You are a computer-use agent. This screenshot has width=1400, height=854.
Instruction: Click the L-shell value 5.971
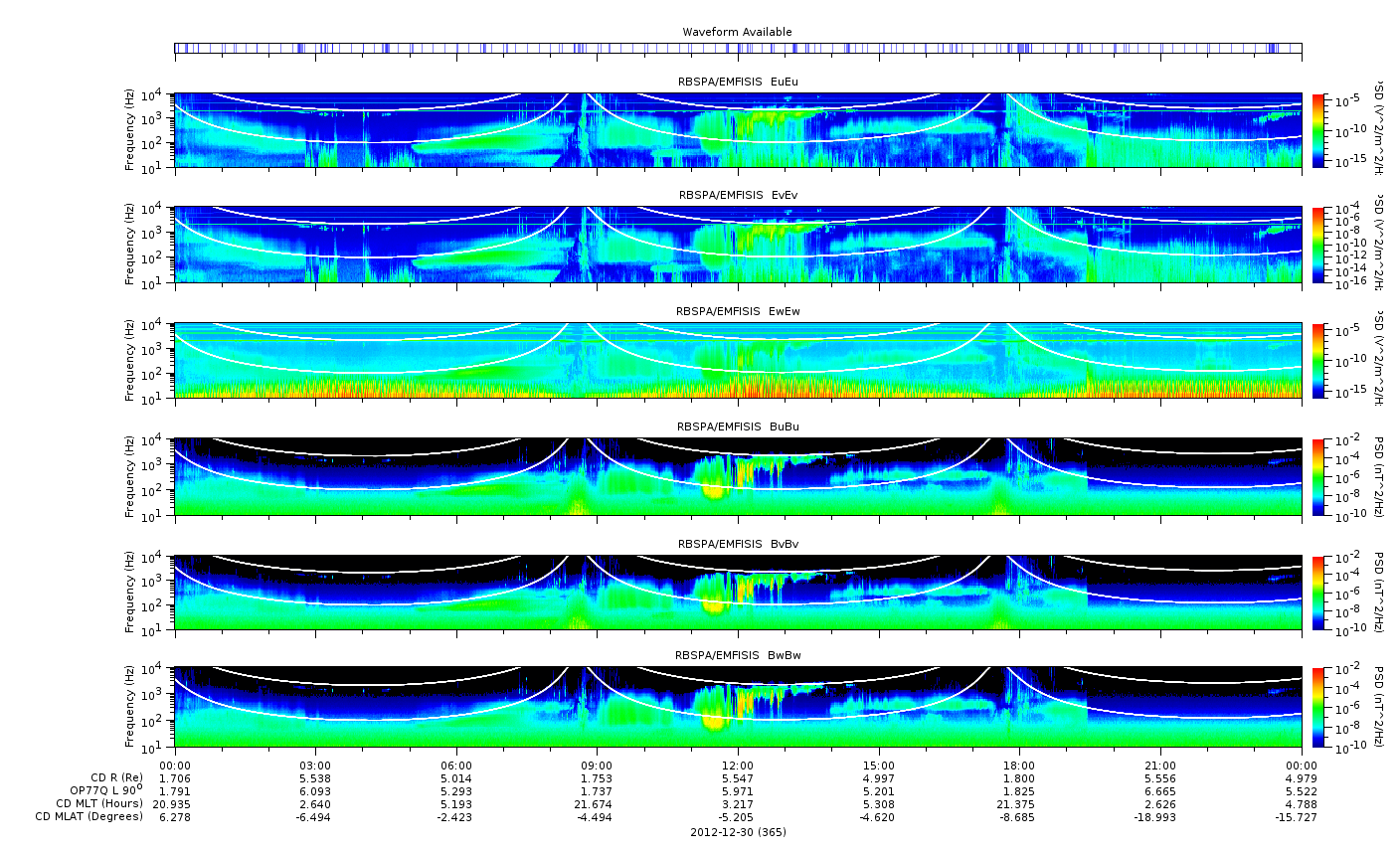[738, 790]
